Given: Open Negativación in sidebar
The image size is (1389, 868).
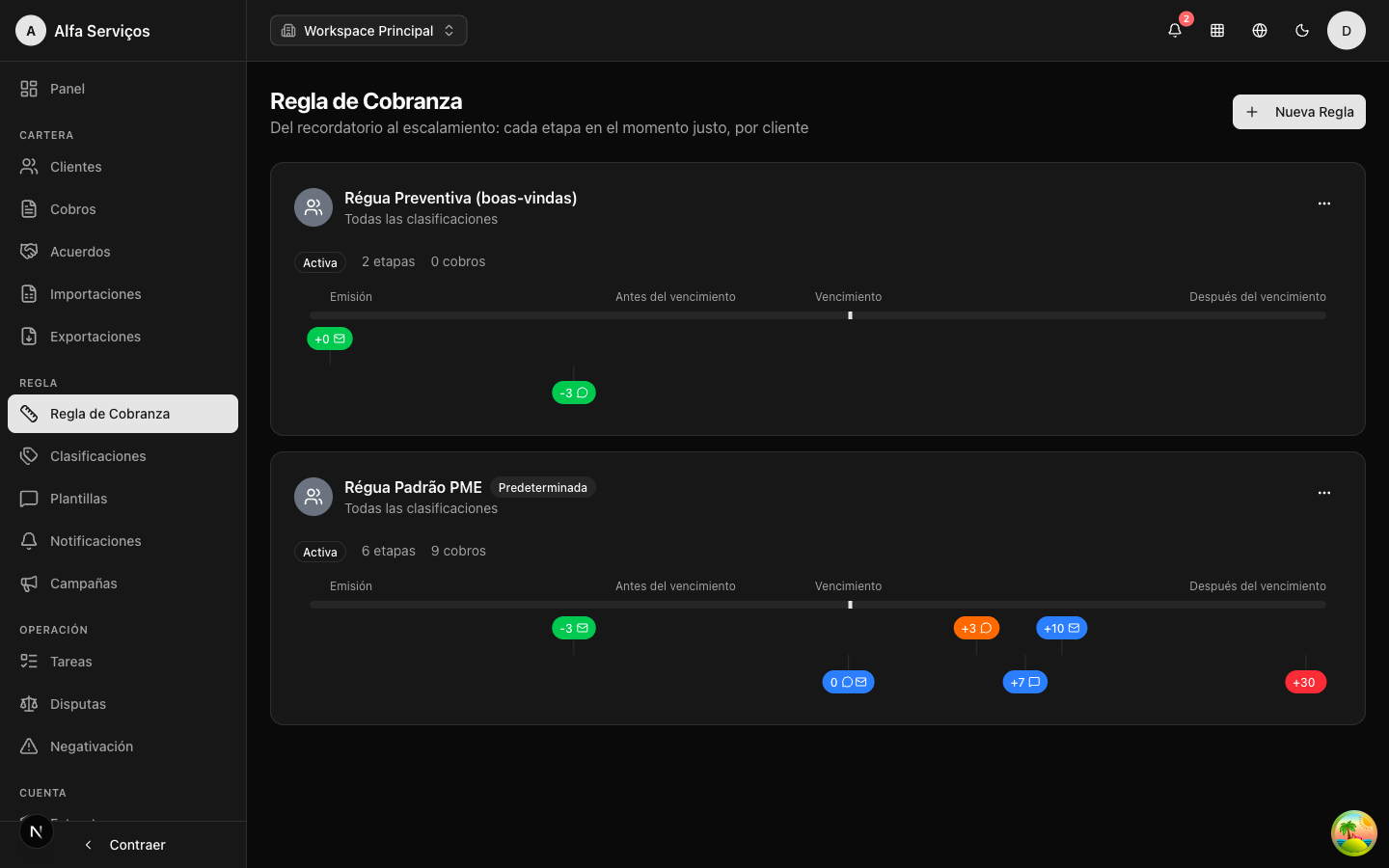Looking at the screenshot, I should point(123,746).
